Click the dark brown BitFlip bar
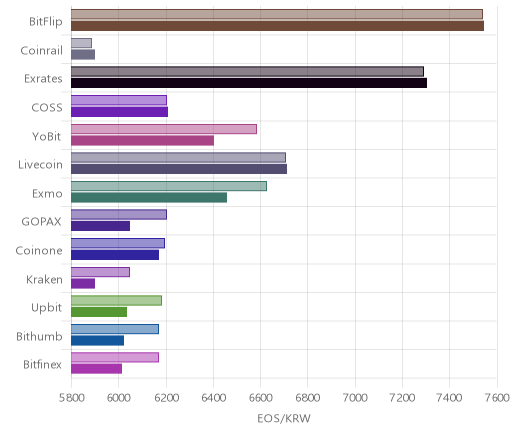 point(277,26)
